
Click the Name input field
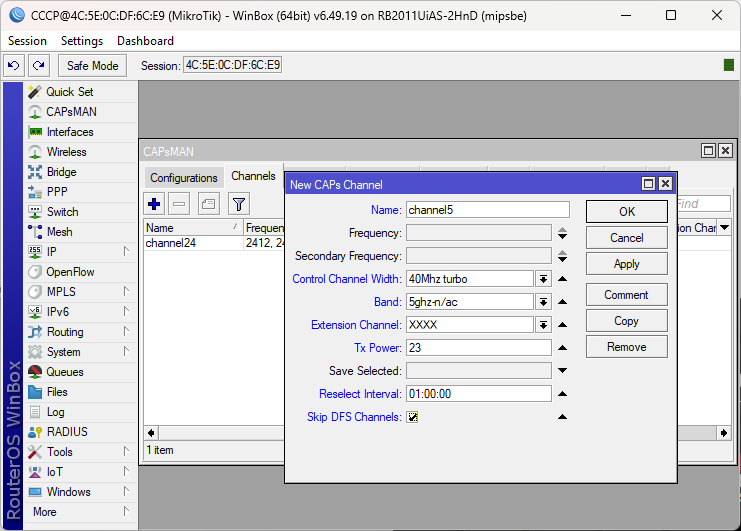(x=488, y=210)
